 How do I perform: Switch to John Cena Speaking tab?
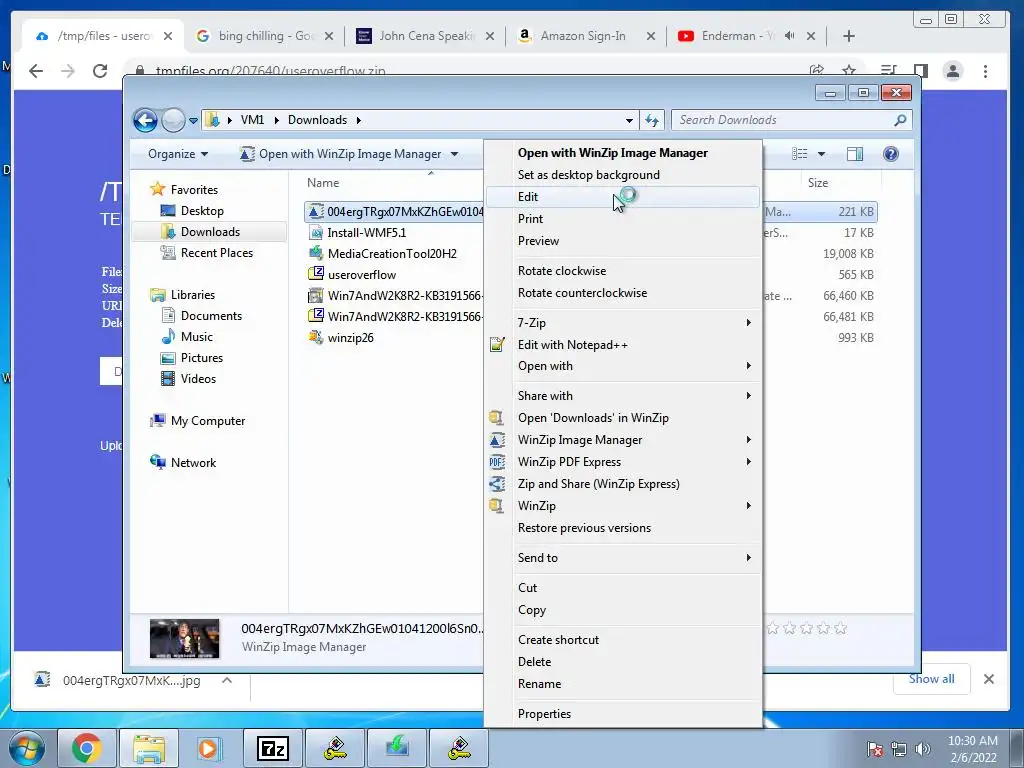[x=425, y=36]
